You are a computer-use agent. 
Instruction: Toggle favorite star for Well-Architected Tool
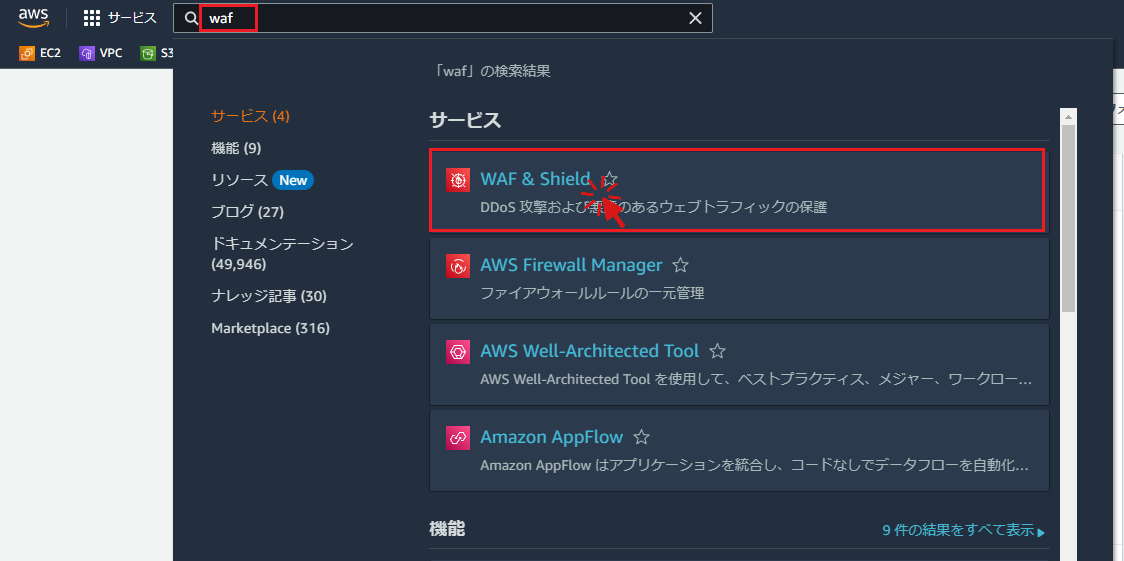coord(717,352)
